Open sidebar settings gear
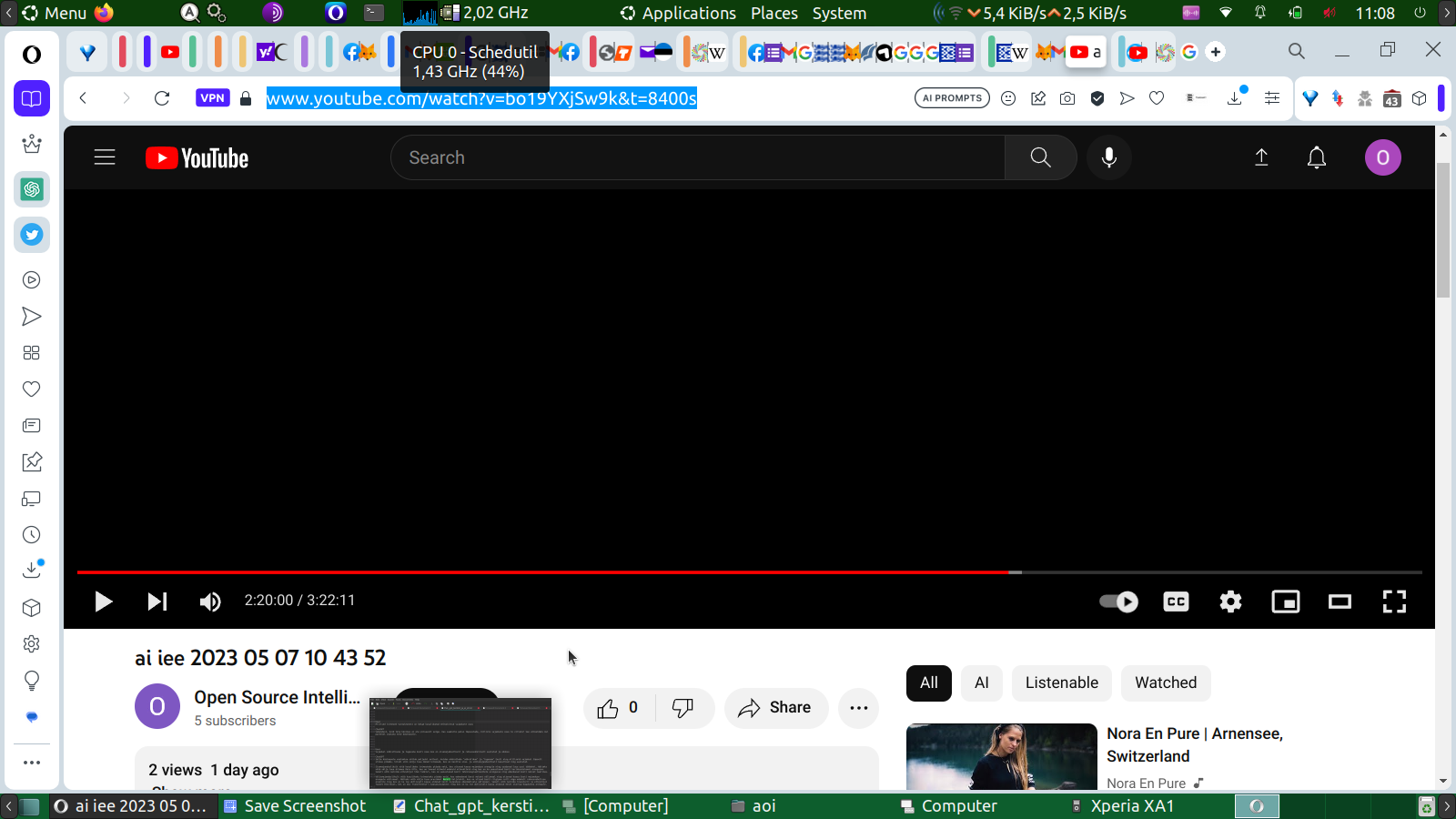The width and height of the screenshot is (1456, 819). click(32, 644)
